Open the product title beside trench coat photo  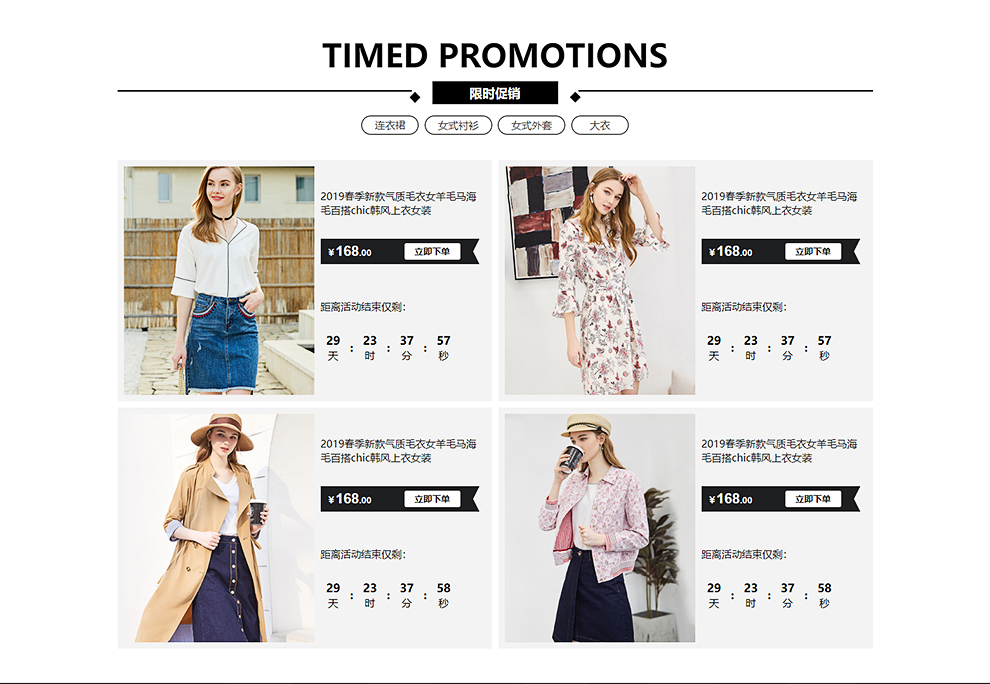pos(398,451)
